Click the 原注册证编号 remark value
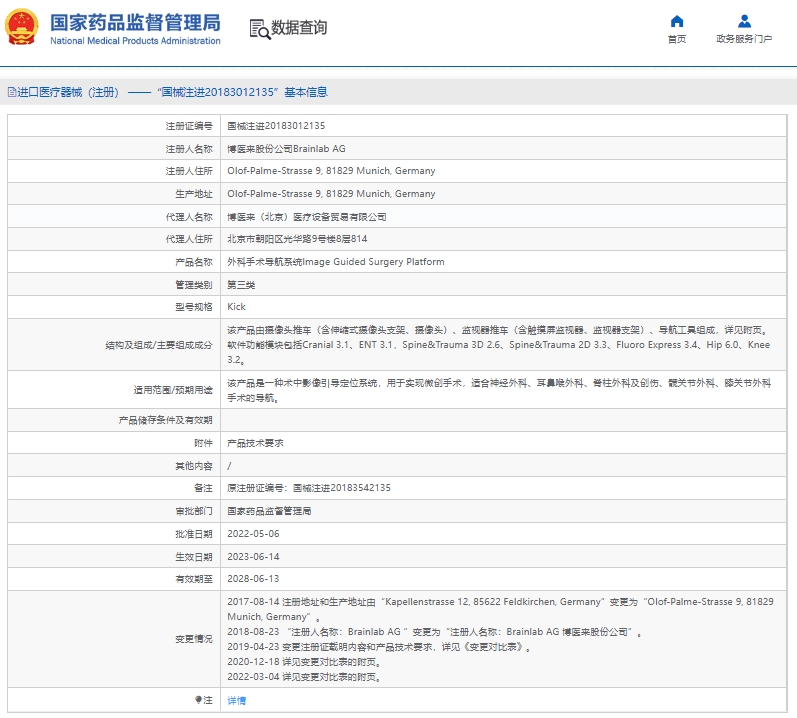 click(x=309, y=488)
